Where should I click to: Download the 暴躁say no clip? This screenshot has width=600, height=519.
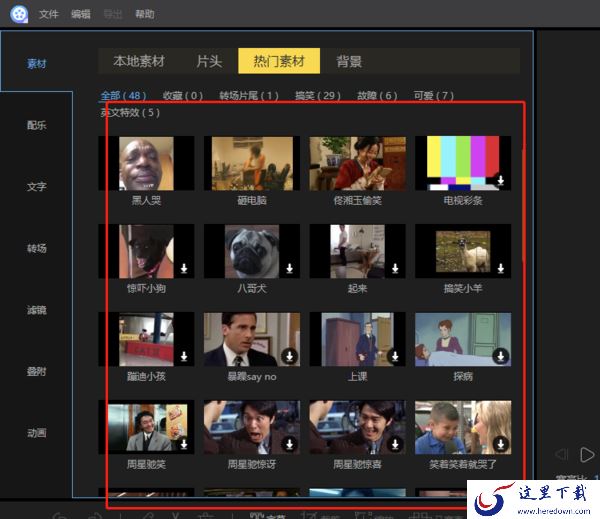pos(290,356)
